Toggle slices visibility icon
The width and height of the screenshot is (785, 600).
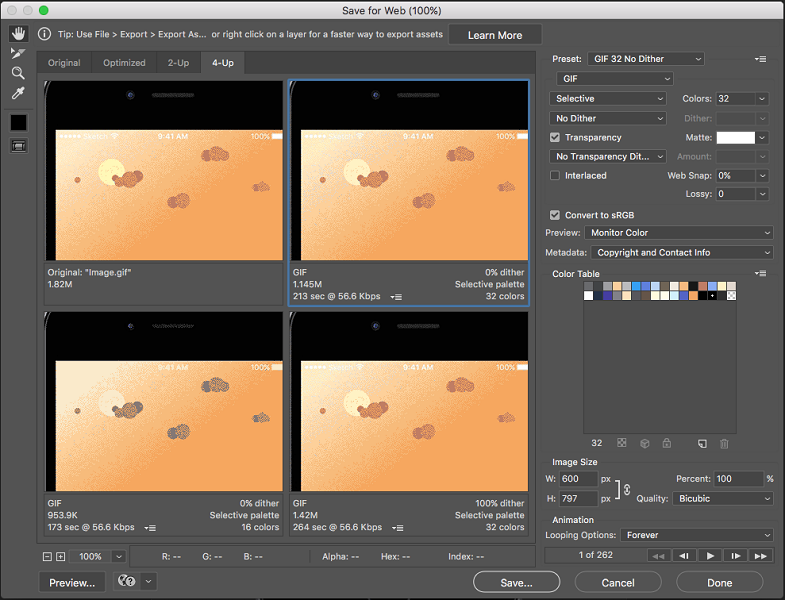click(18, 146)
